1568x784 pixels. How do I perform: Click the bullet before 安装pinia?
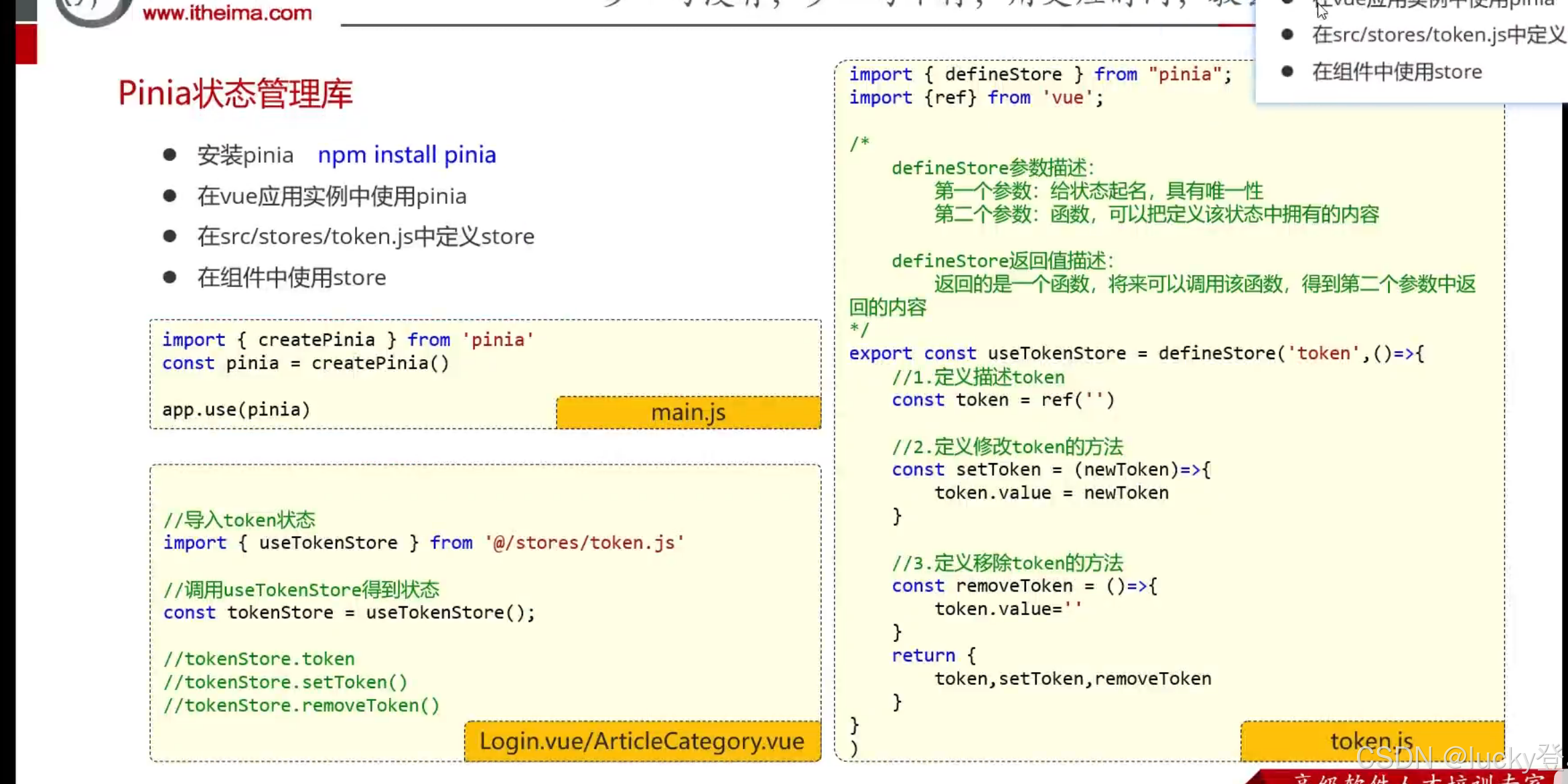click(169, 155)
